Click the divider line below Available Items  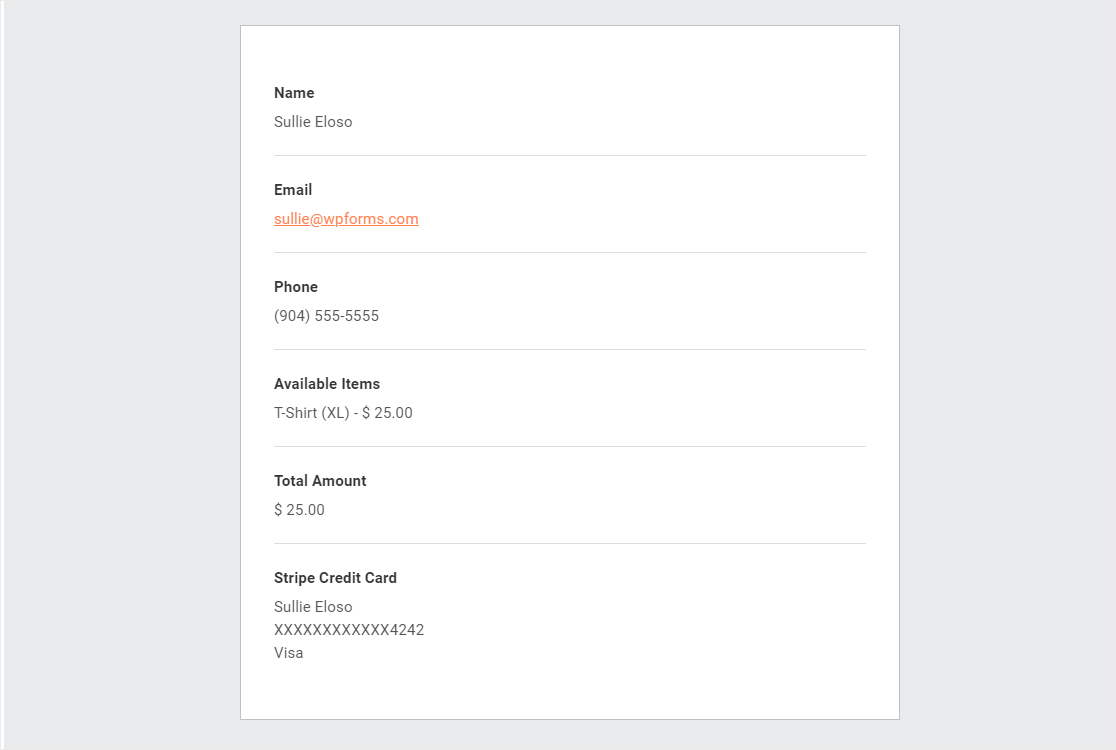(x=570, y=447)
